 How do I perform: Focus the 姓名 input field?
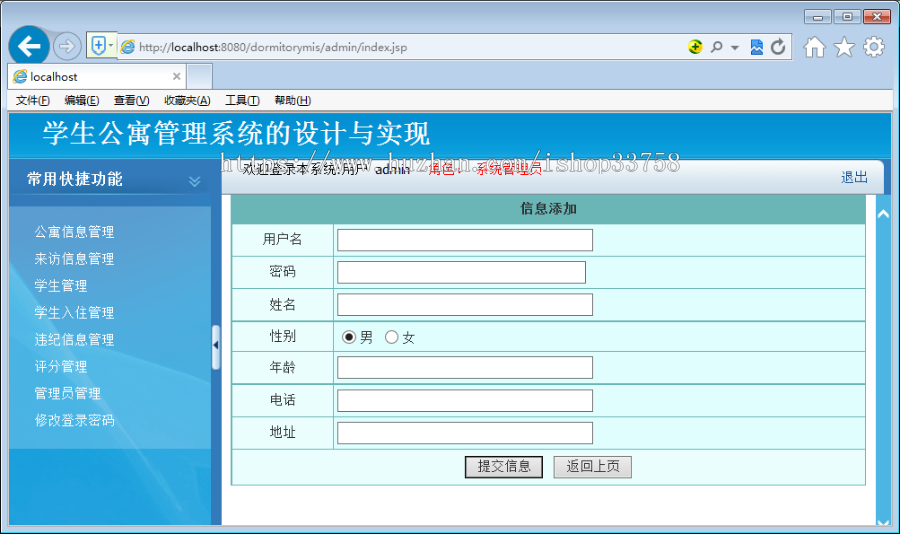tap(465, 305)
